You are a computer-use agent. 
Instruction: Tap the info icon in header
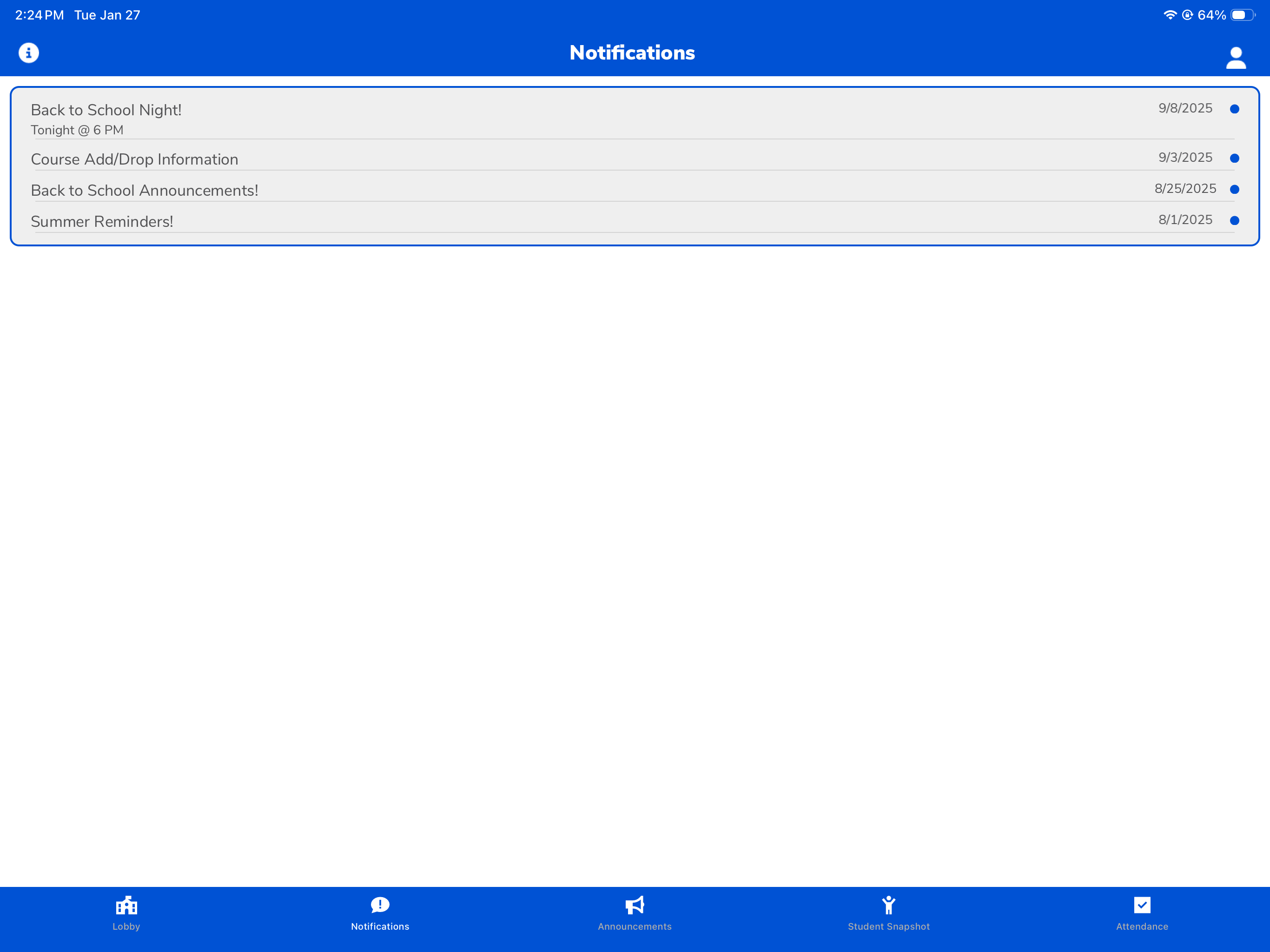(29, 53)
